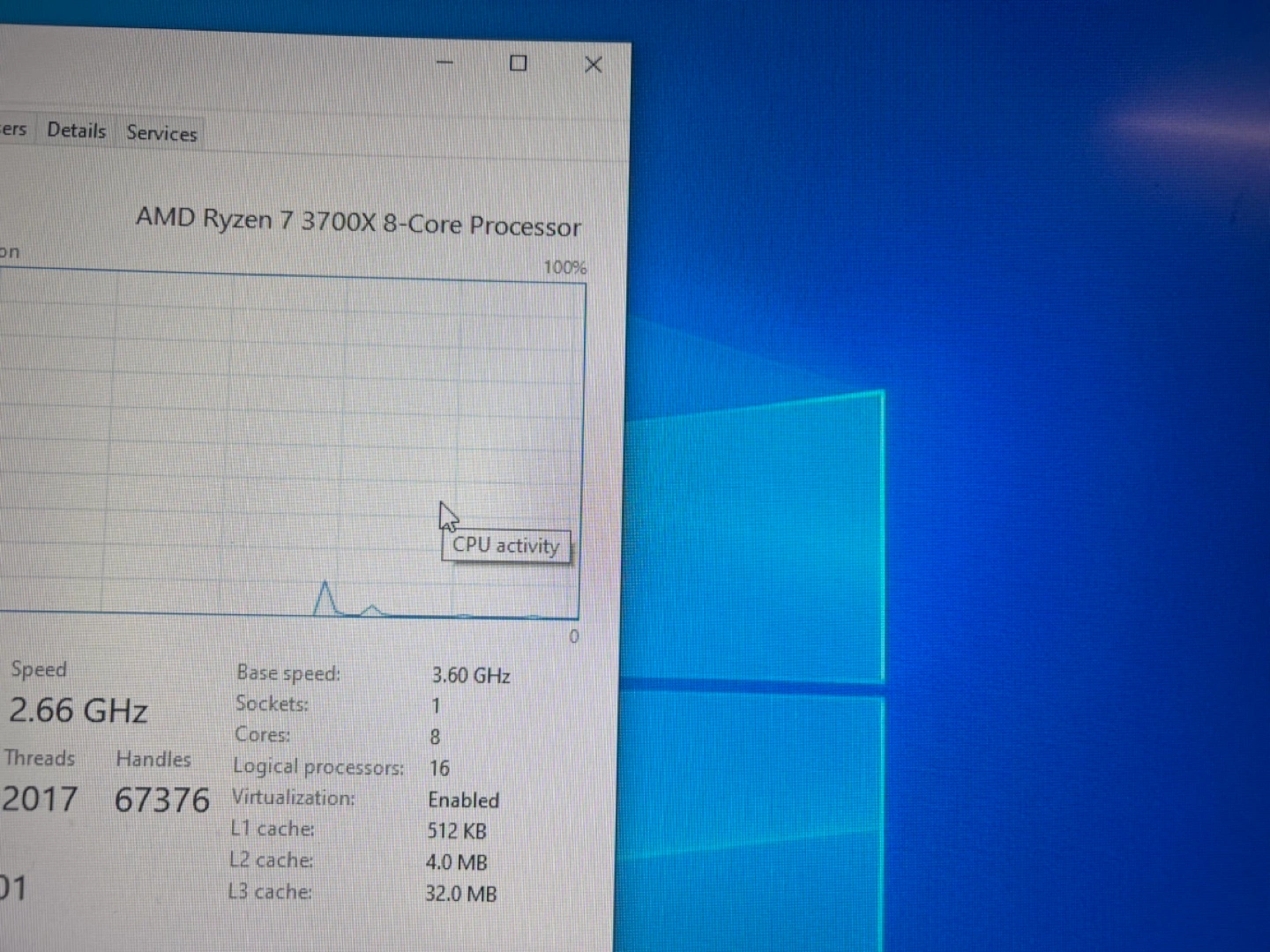Click the Logical processors label
The image size is (1270, 952).
318,767
